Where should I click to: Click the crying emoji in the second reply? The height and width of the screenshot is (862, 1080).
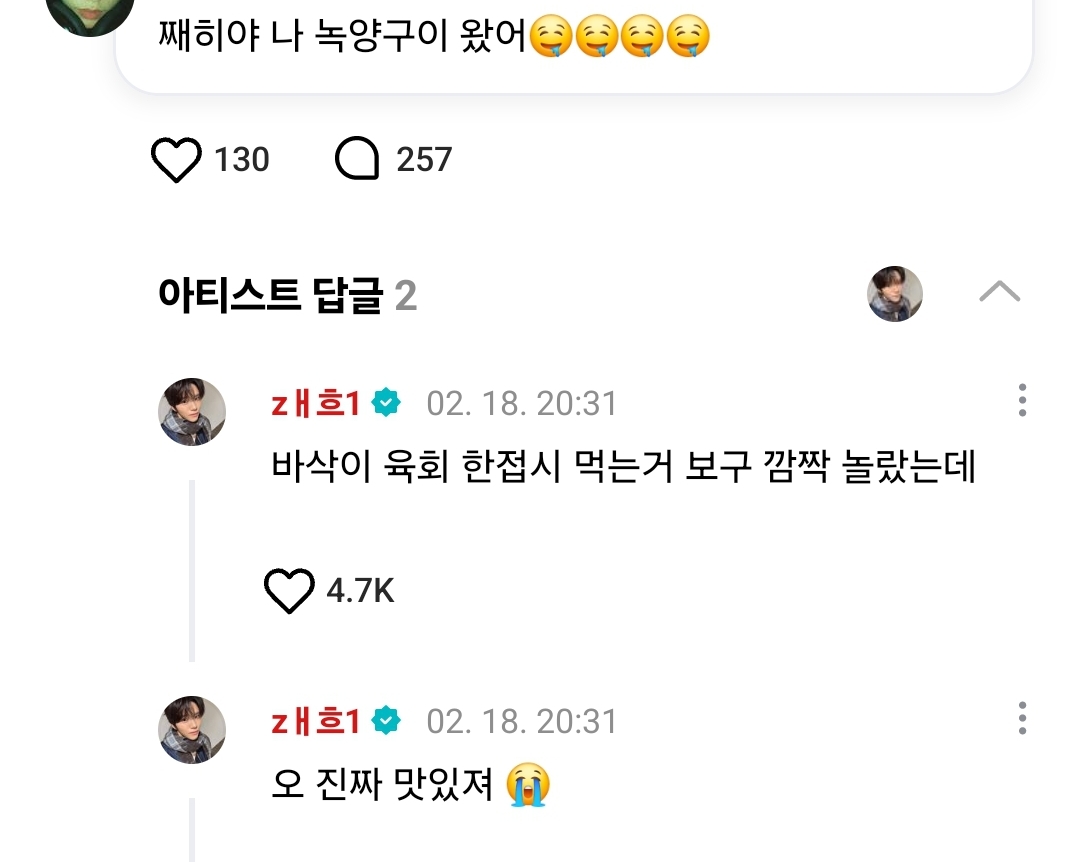(x=528, y=785)
